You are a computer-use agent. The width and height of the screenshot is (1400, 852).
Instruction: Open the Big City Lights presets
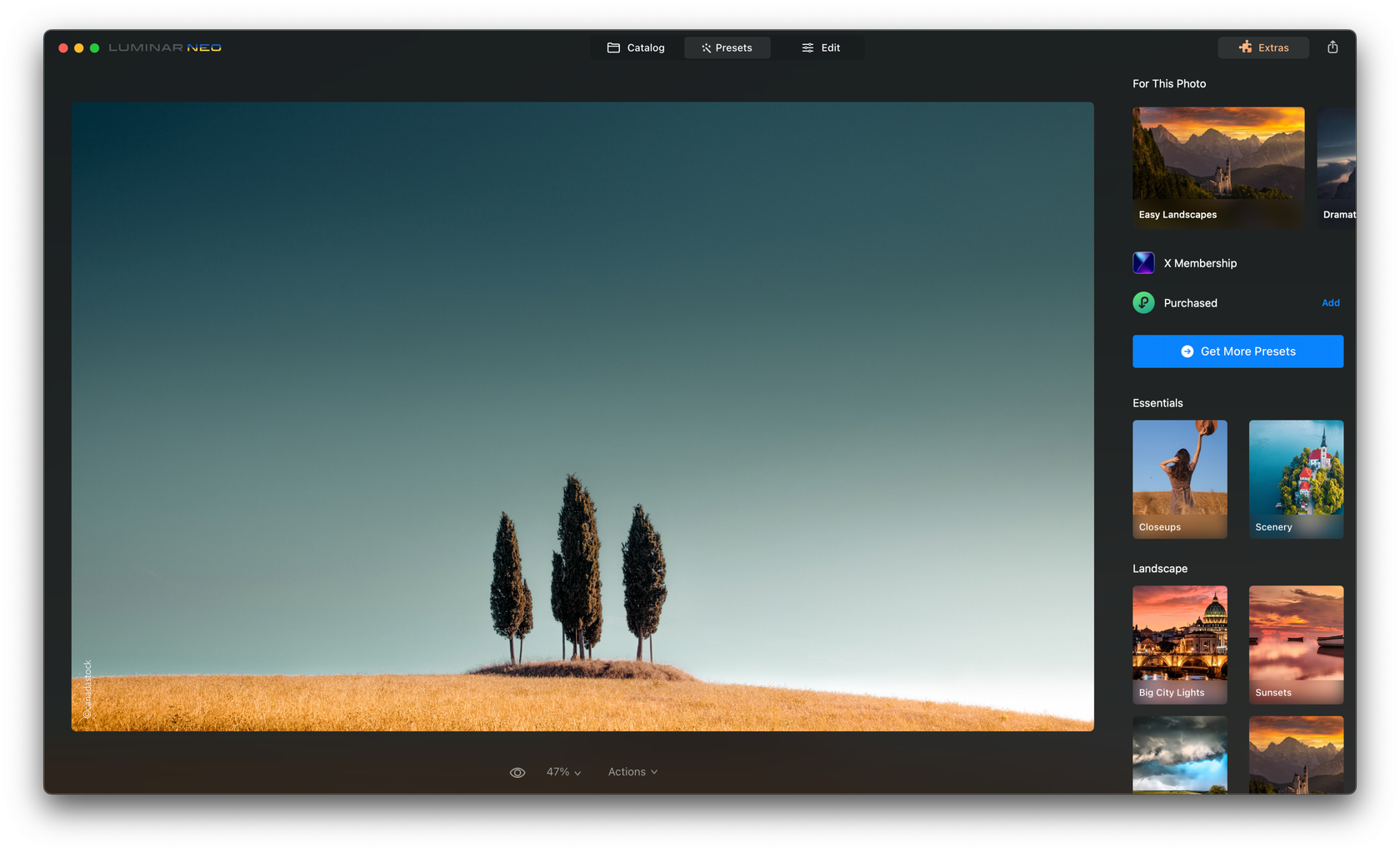pos(1179,644)
